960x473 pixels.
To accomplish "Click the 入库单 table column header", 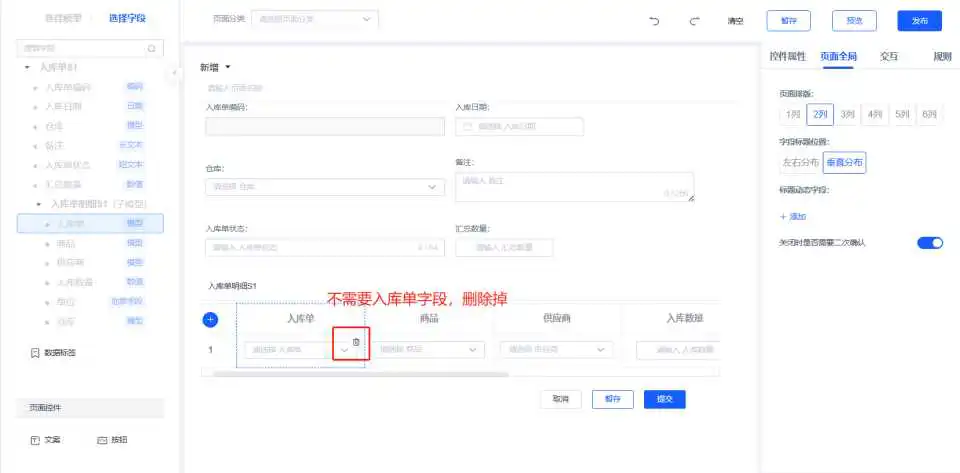I will click(x=301, y=318).
